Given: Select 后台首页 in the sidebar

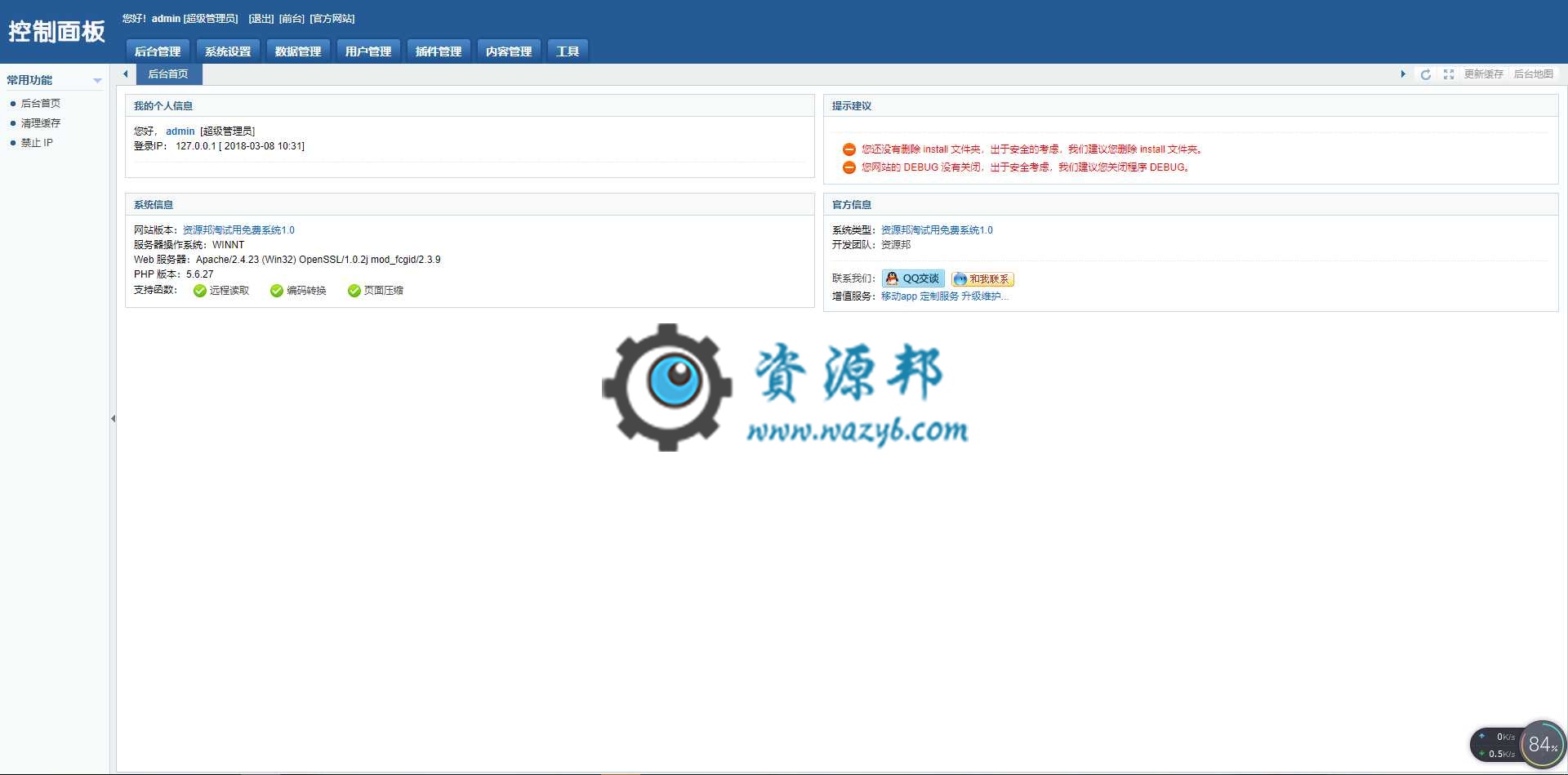Looking at the screenshot, I should point(40,104).
